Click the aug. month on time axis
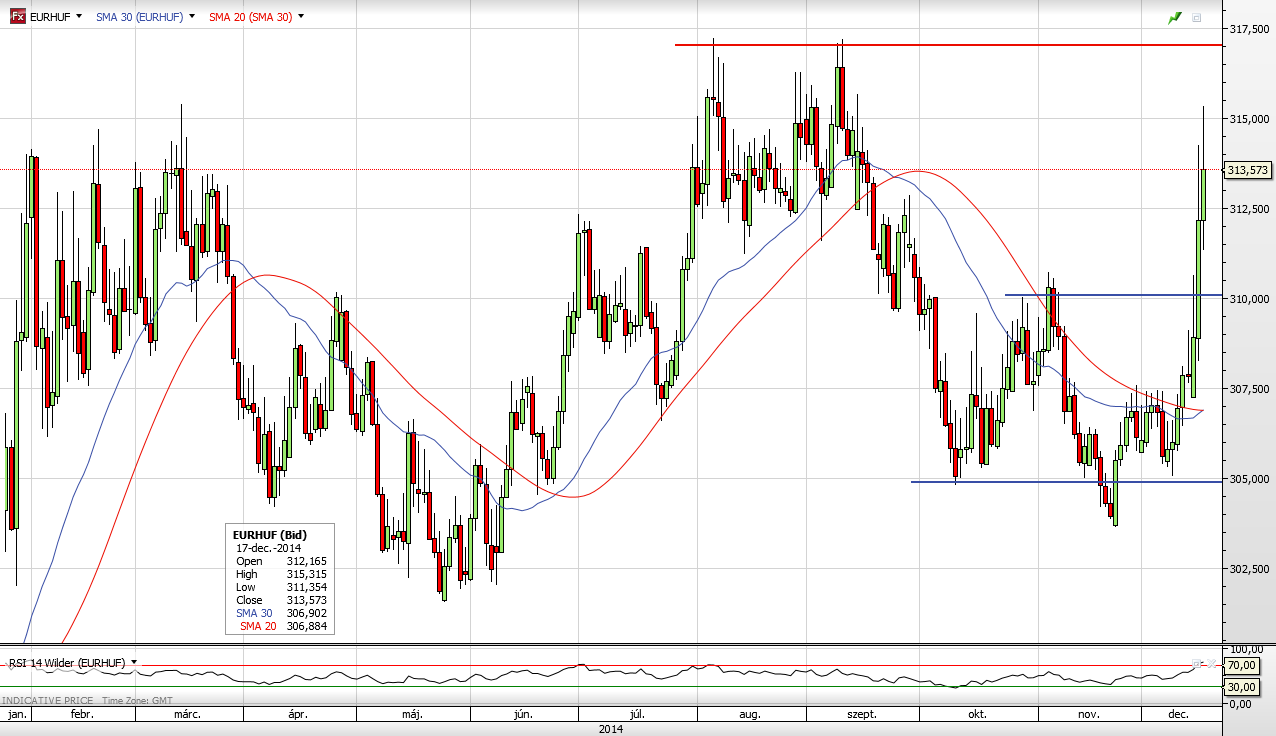 point(751,715)
